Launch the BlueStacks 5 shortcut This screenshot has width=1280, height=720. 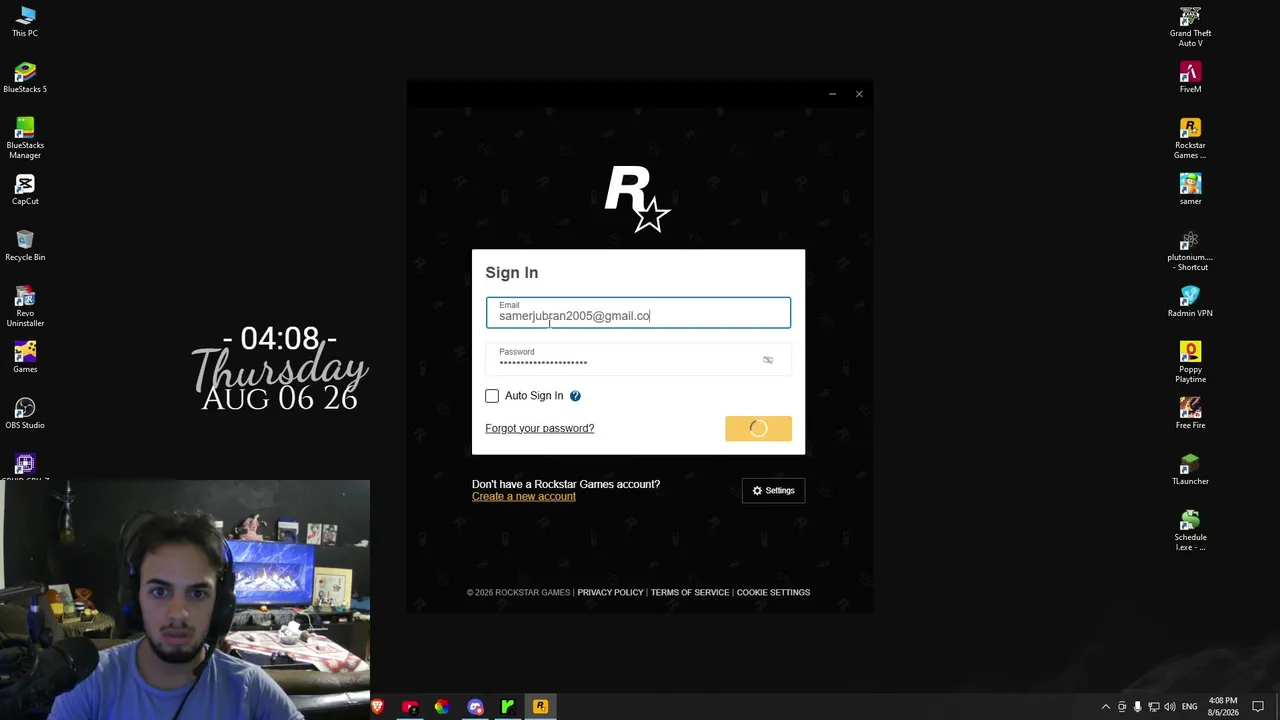pyautogui.click(x=25, y=78)
